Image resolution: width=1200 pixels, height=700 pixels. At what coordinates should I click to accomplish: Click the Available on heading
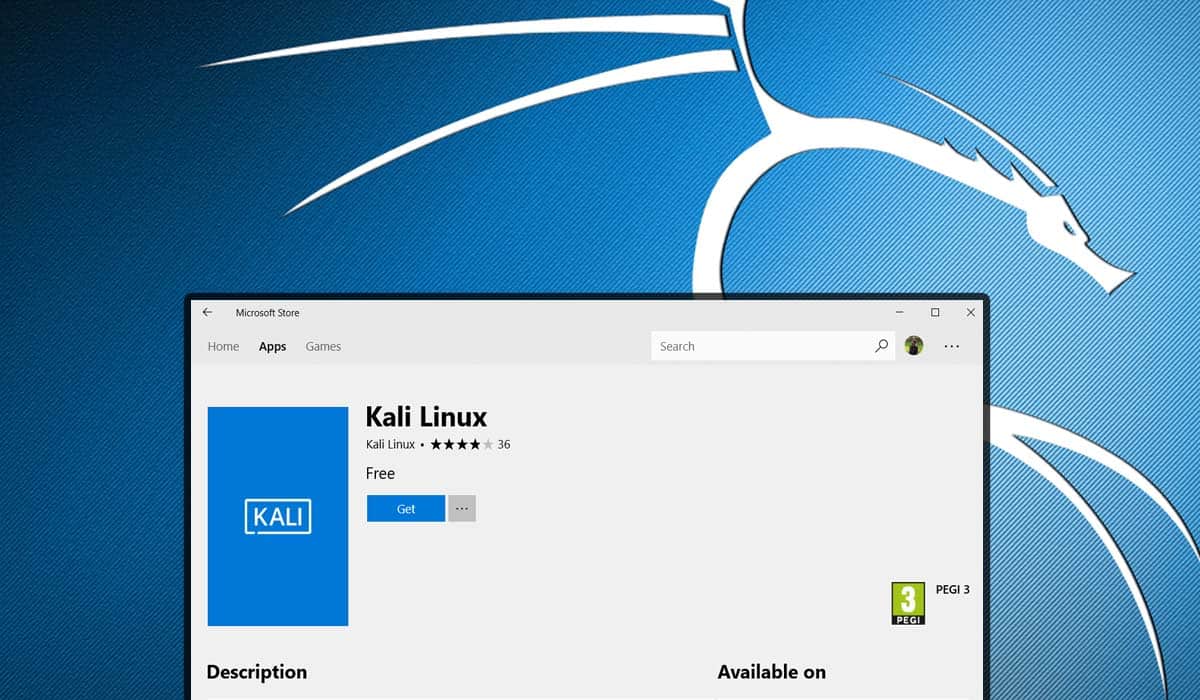pos(772,672)
